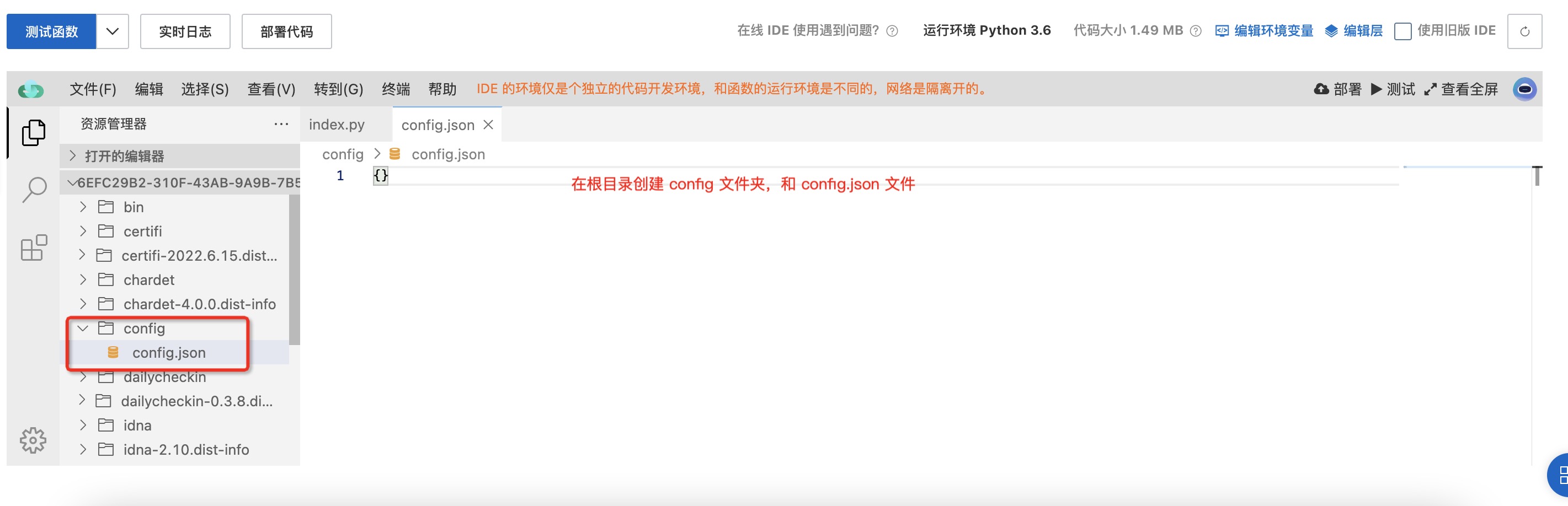Expand the chardet-4.0.0.dist-info folder chevron
Screen dimensions: 1568x506
click(83, 304)
